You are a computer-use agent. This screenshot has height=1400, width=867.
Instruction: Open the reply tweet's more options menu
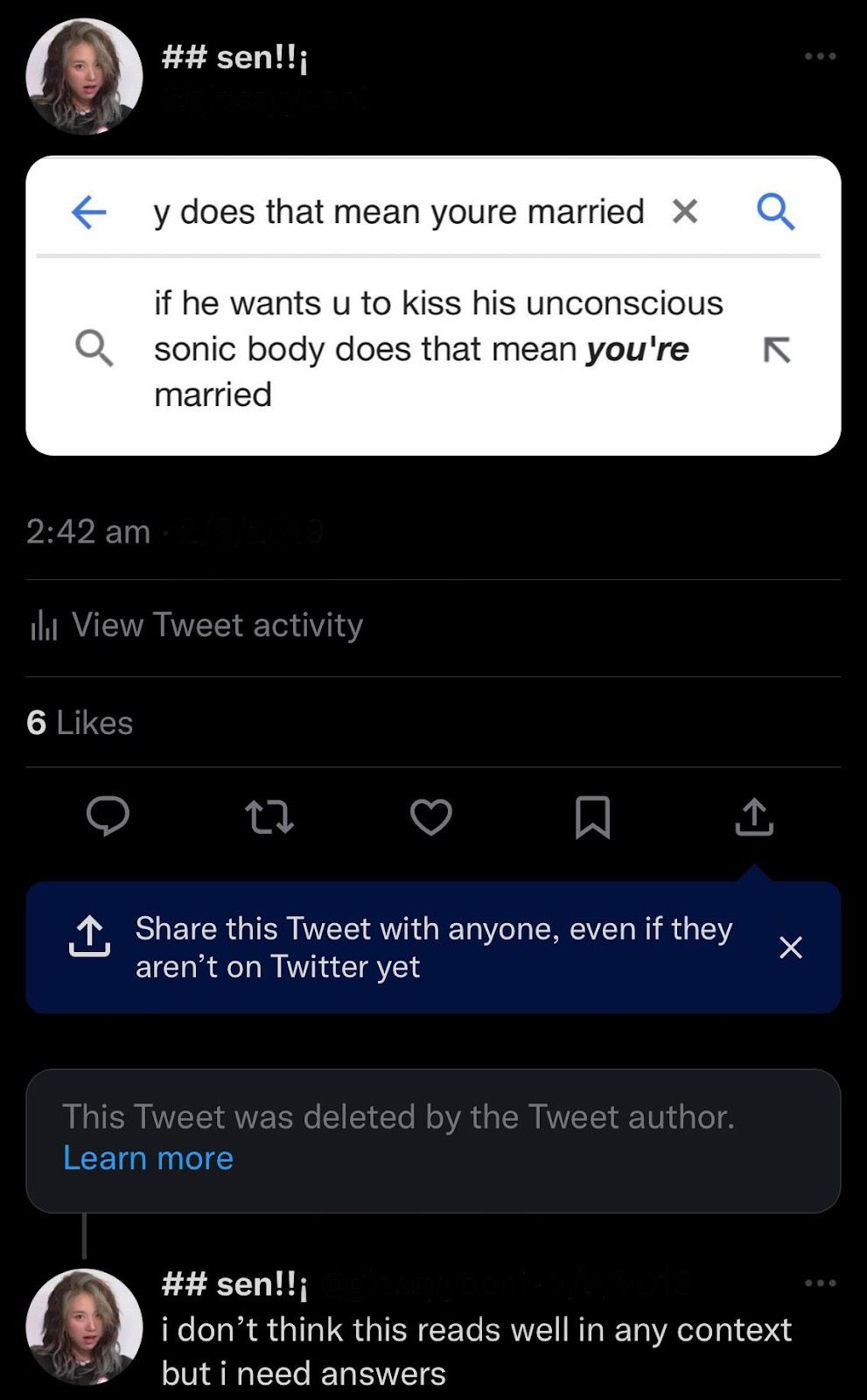coord(820,1284)
